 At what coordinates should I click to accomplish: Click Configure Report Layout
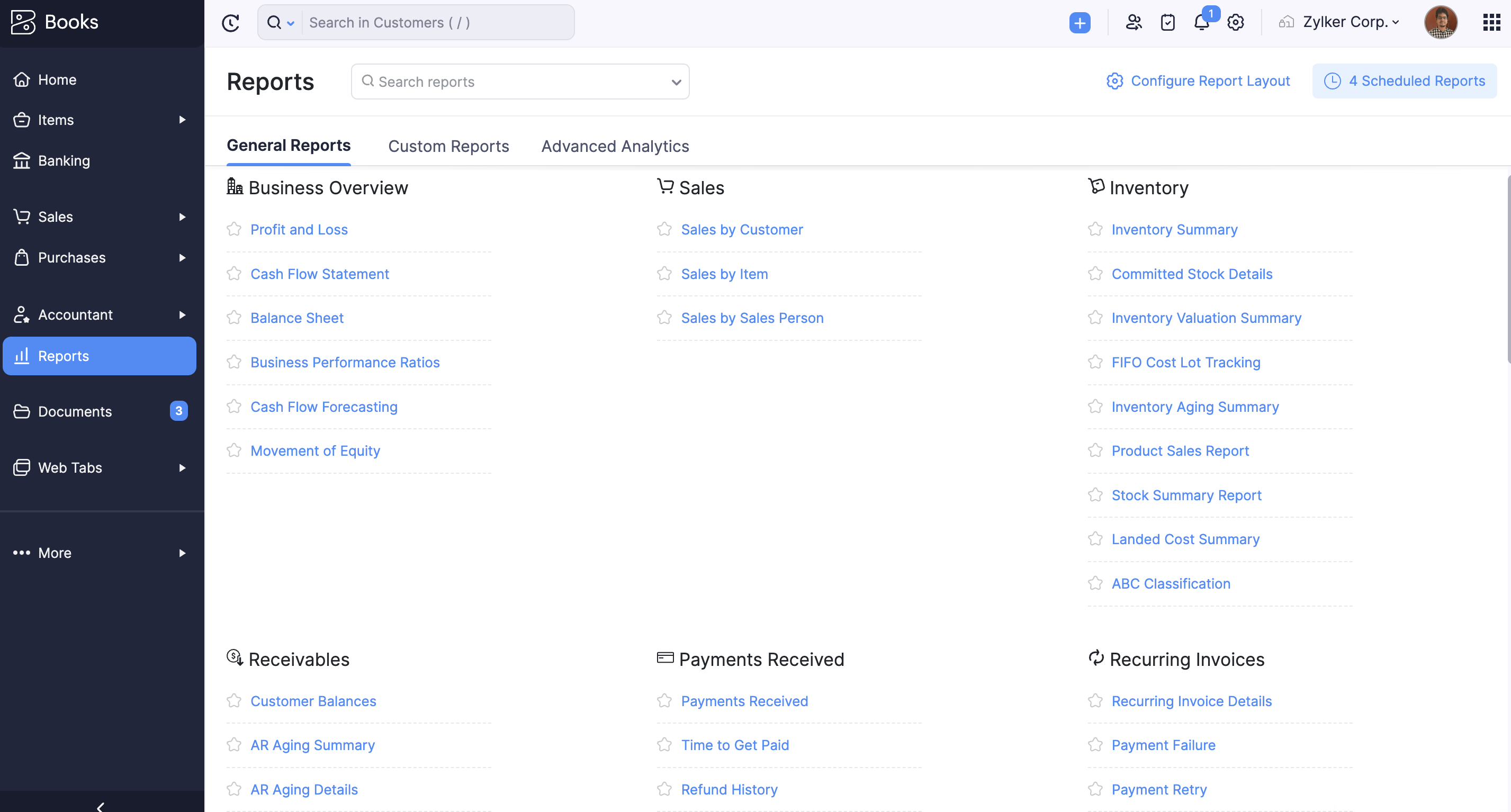point(1198,81)
